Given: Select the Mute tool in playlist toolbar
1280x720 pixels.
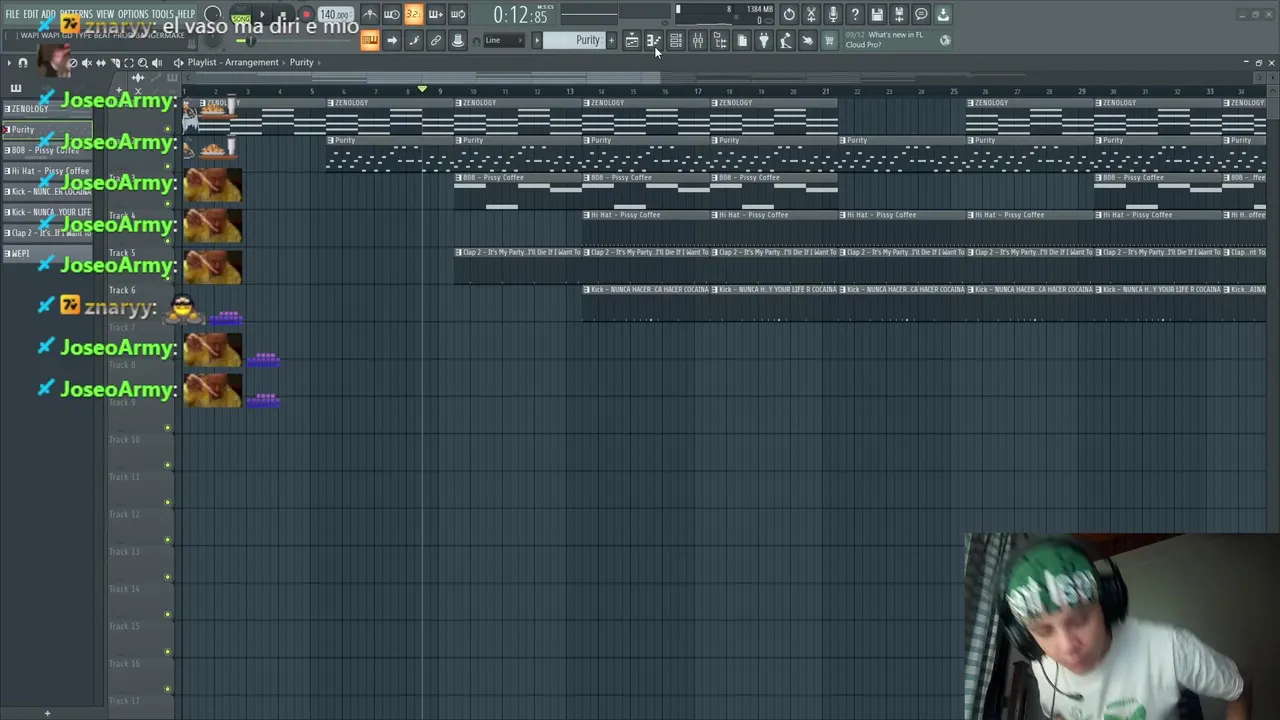Looking at the screenshot, I should (x=87, y=62).
